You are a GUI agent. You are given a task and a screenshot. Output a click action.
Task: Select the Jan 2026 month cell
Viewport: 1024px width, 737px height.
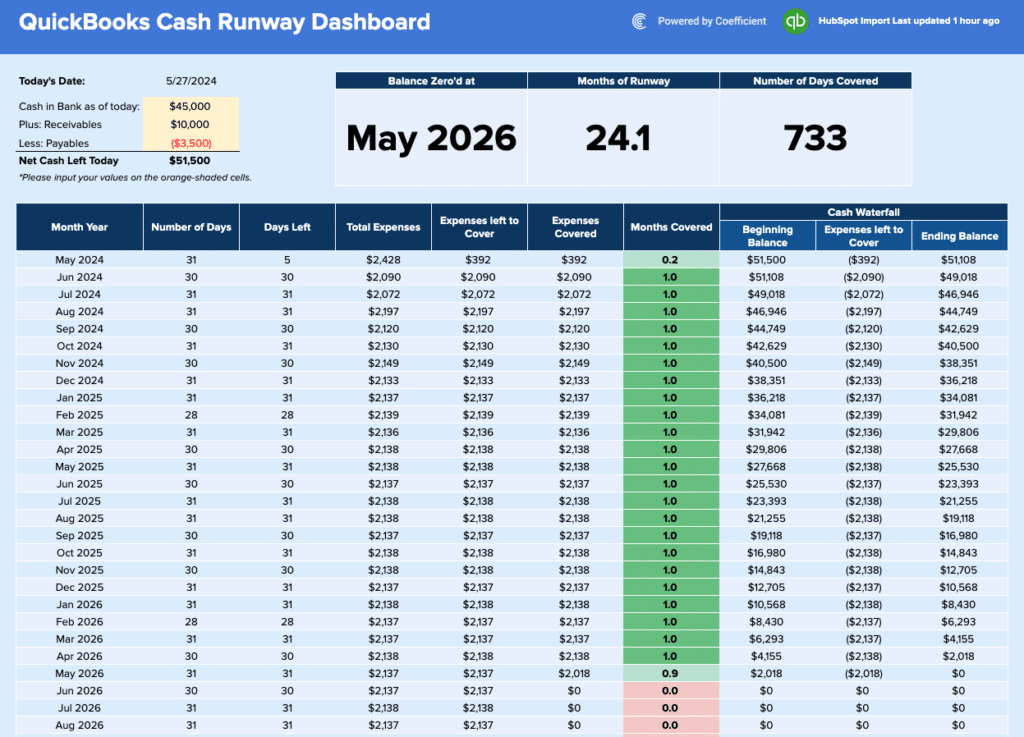[80, 604]
